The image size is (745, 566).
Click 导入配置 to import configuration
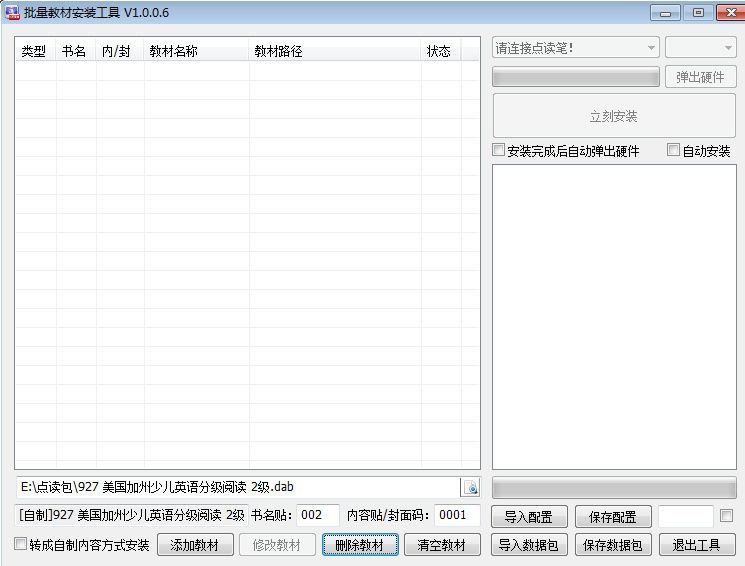point(529,517)
